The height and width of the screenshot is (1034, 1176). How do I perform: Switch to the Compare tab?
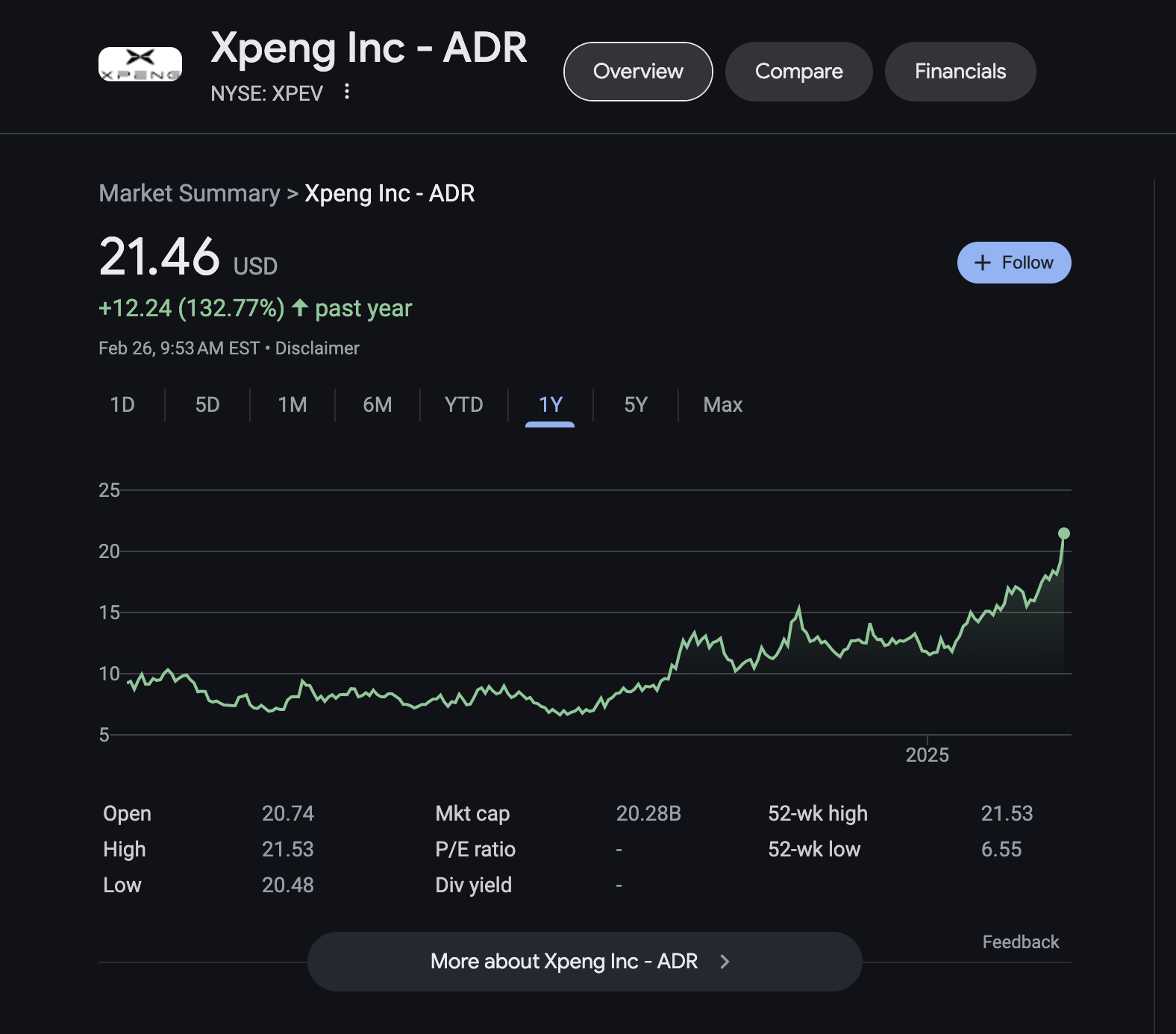[x=798, y=72]
